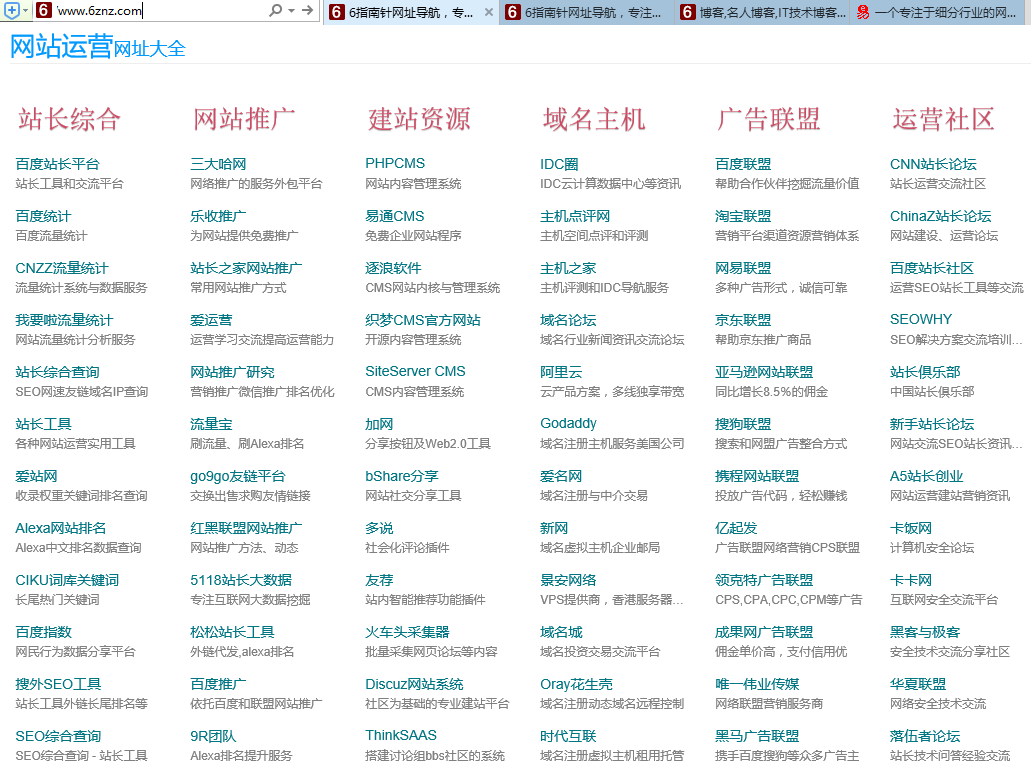
Task: Open the 百度联盟 link
Action: [743, 164]
